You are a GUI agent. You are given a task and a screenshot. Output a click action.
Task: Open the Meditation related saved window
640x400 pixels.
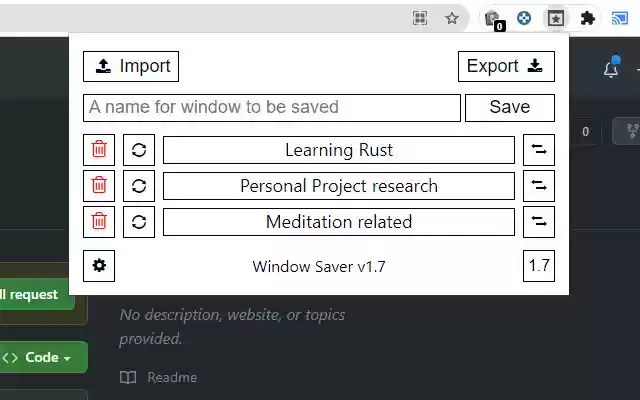pyautogui.click(x=339, y=222)
